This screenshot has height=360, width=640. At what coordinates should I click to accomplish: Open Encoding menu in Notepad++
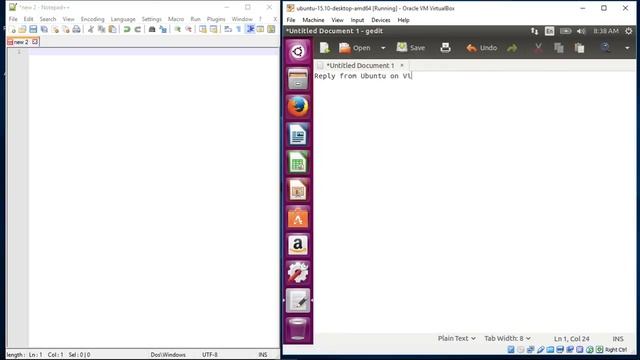[92, 19]
